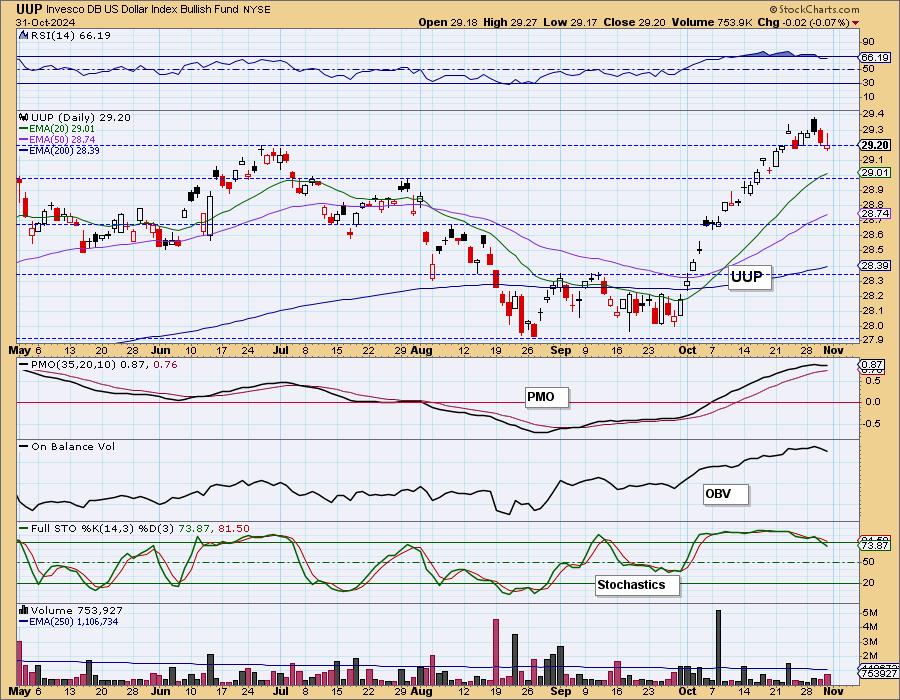Click the Aug label on the price chart axis

coord(421,349)
